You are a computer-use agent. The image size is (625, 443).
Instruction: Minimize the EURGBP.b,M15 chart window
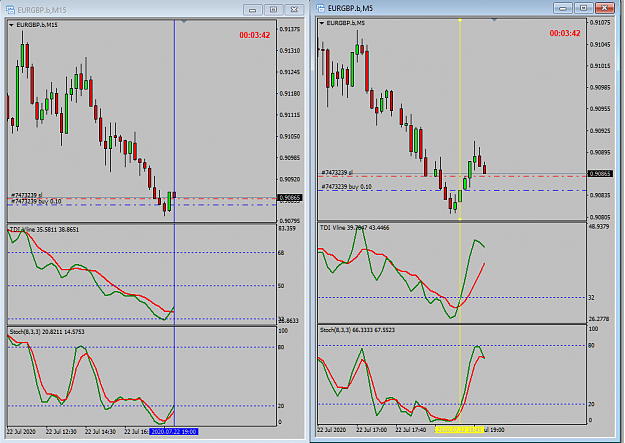(252, 10)
